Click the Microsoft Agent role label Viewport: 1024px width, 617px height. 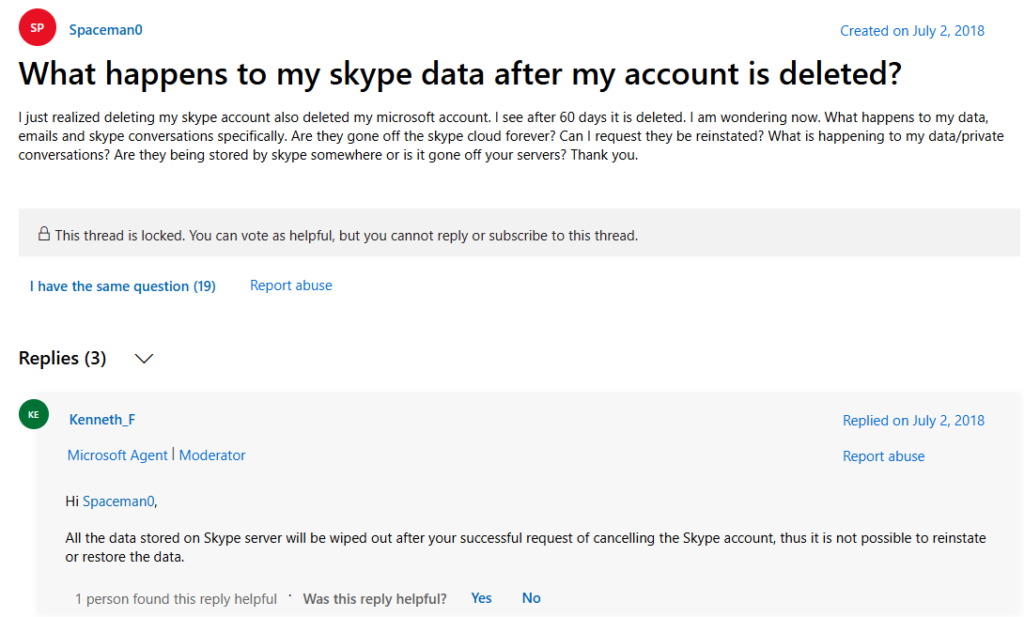click(x=117, y=455)
